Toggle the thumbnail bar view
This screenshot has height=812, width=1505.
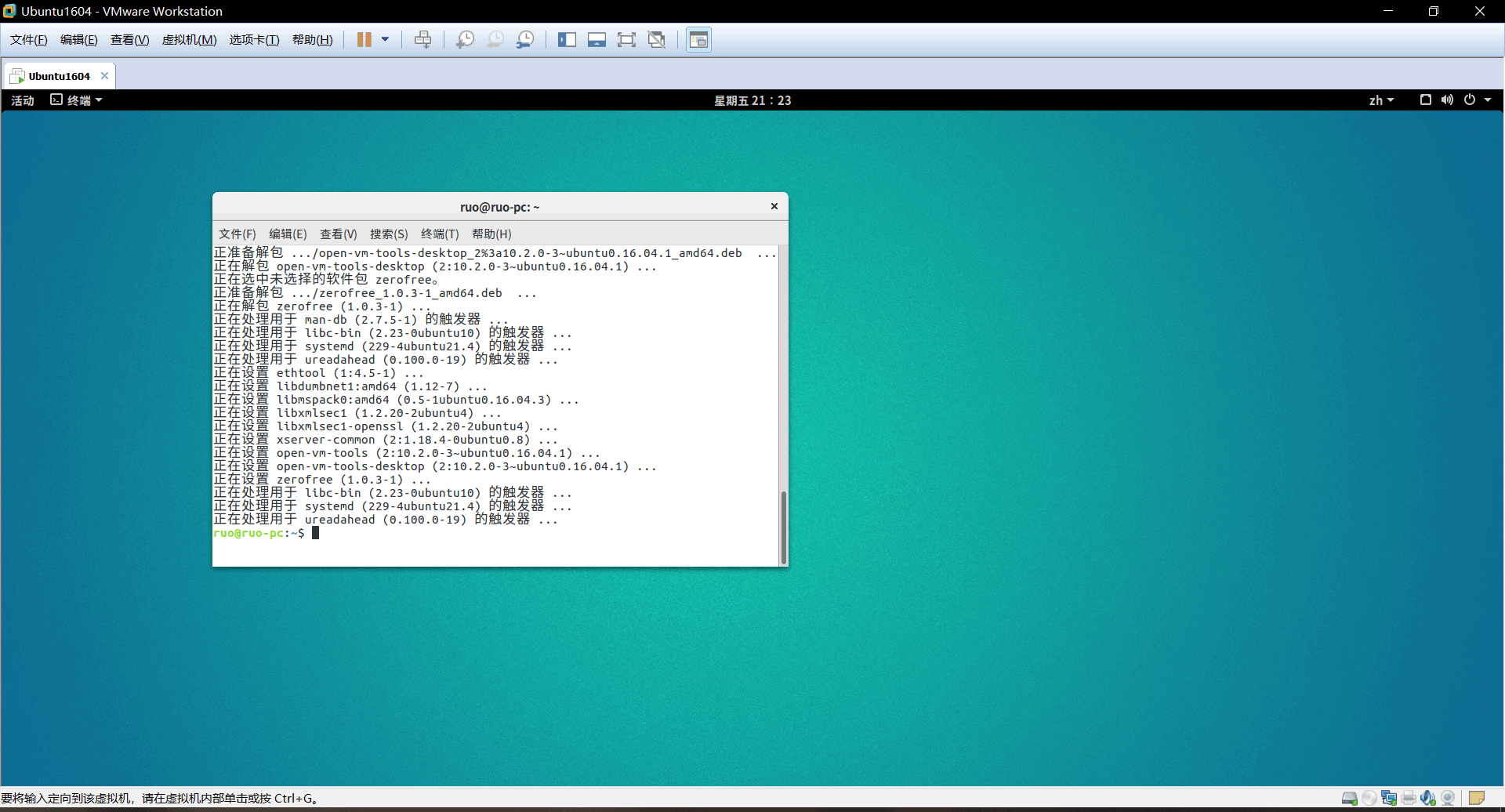pyautogui.click(x=597, y=39)
